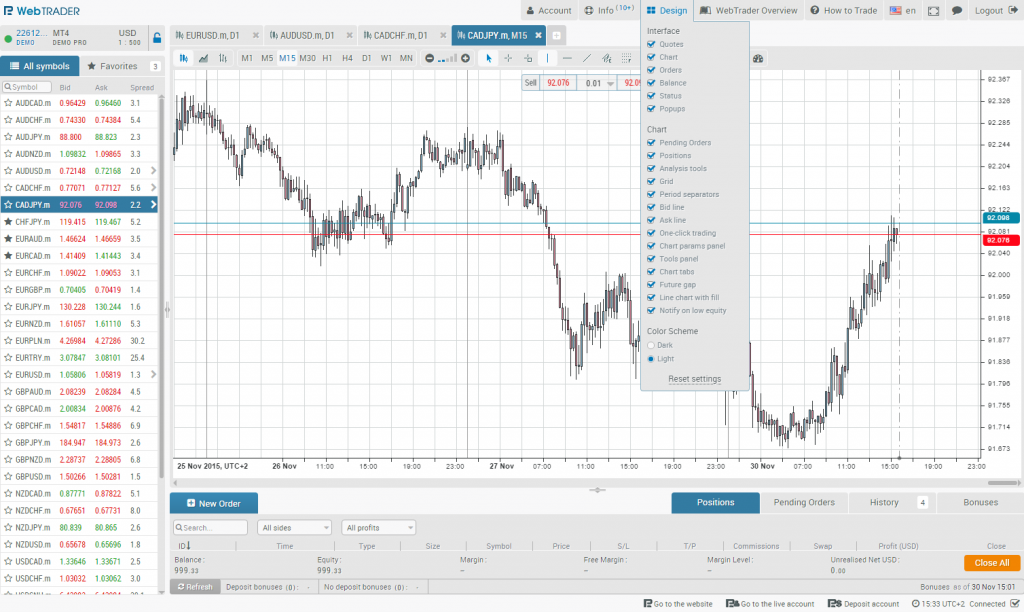Uncheck the Quotes interface checkbox

(x=651, y=44)
